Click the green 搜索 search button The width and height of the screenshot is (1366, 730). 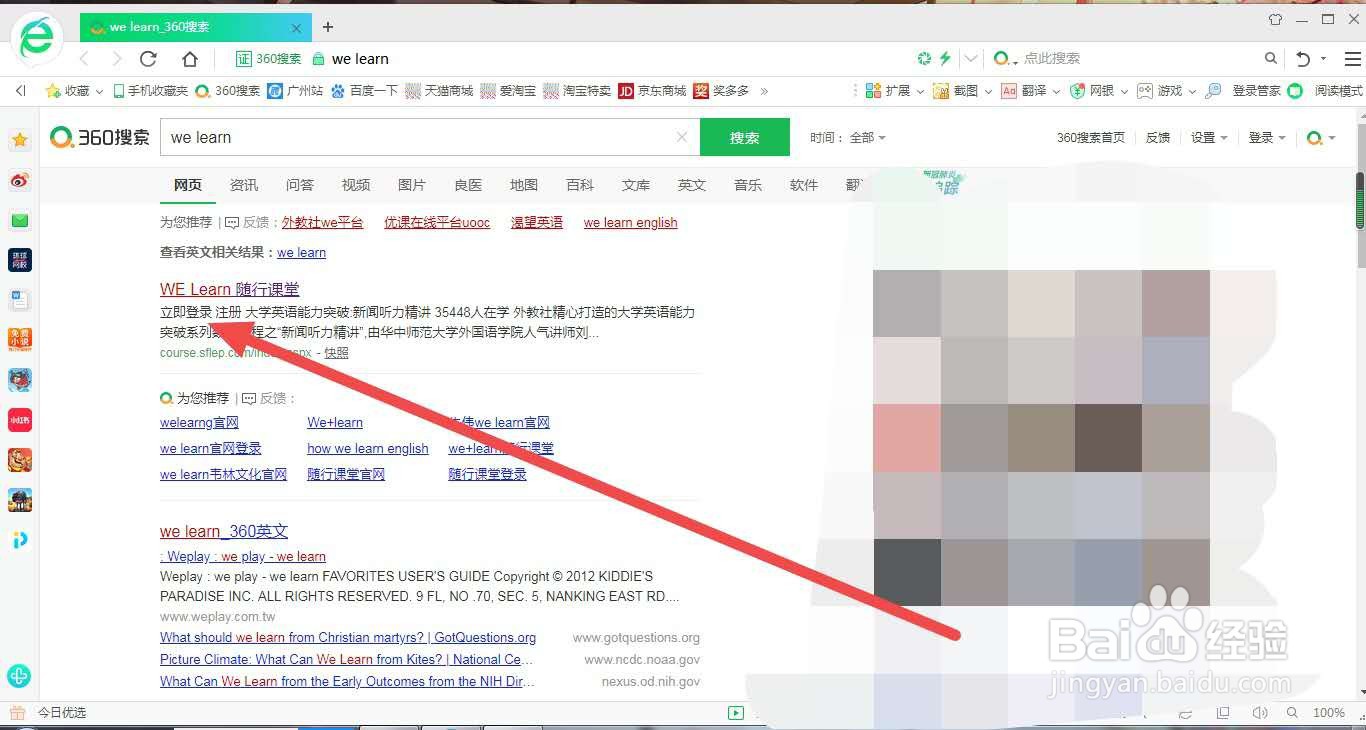click(x=744, y=137)
